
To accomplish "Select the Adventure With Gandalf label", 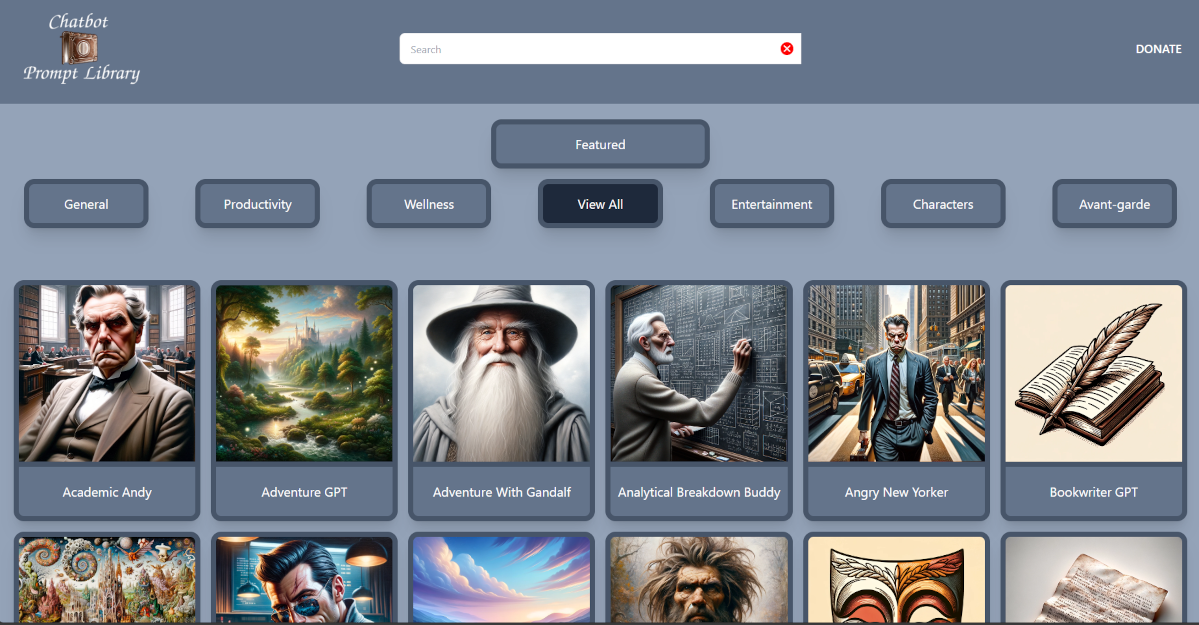I will (502, 493).
